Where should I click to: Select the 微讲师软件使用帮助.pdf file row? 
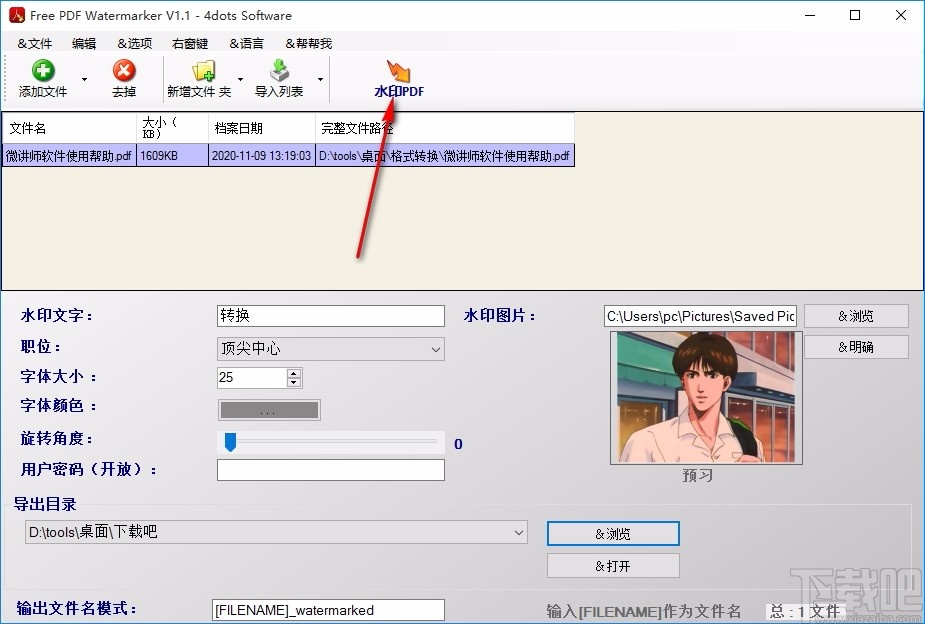(288, 156)
